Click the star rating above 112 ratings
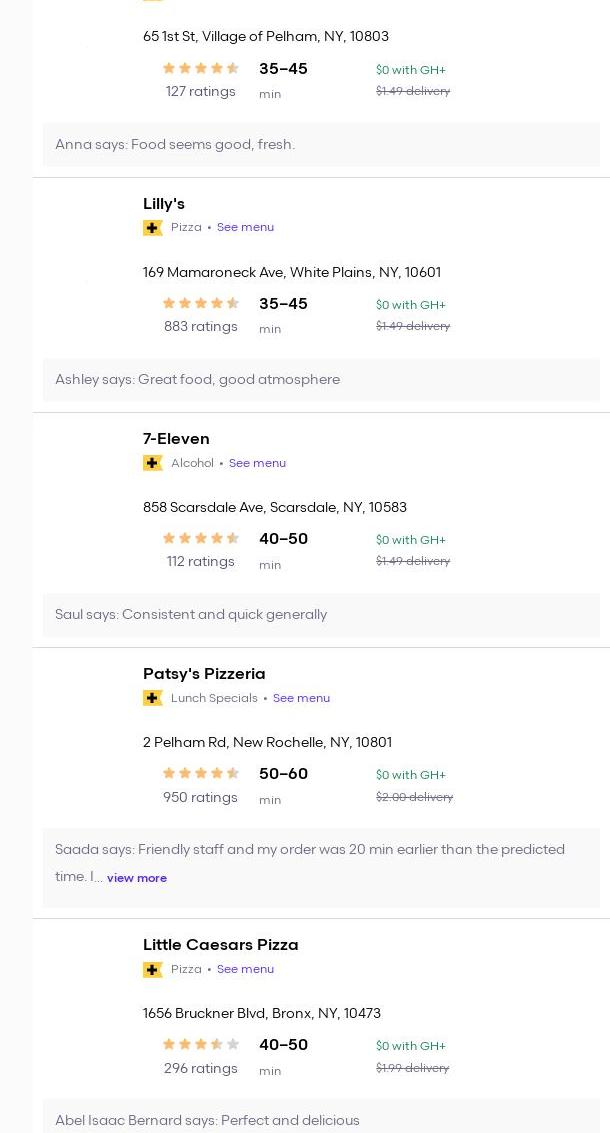Viewport: 610px width, 1133px height. pos(200,539)
